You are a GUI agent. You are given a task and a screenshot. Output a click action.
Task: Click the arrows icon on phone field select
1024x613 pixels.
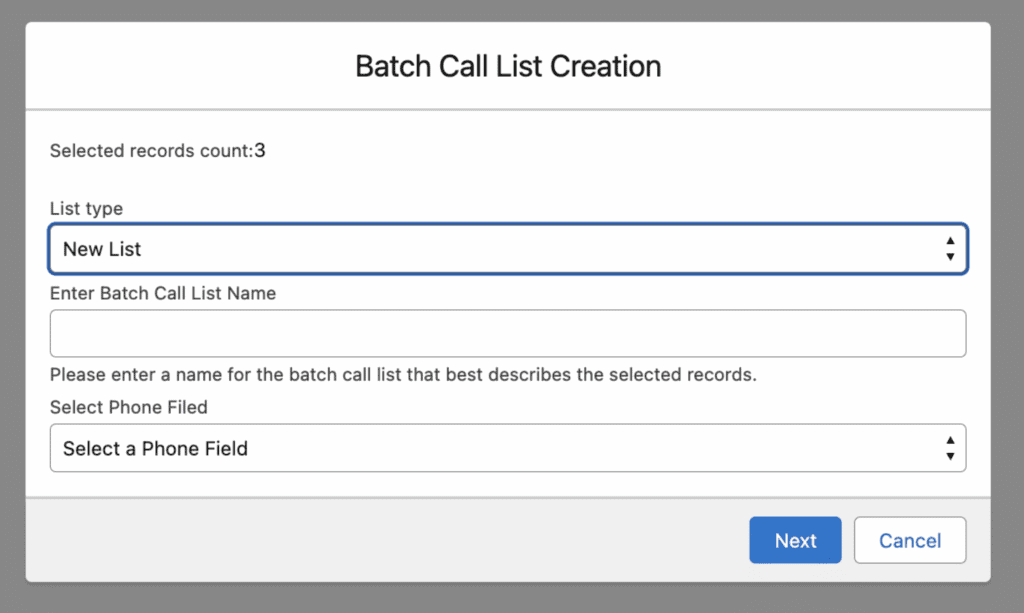click(949, 448)
